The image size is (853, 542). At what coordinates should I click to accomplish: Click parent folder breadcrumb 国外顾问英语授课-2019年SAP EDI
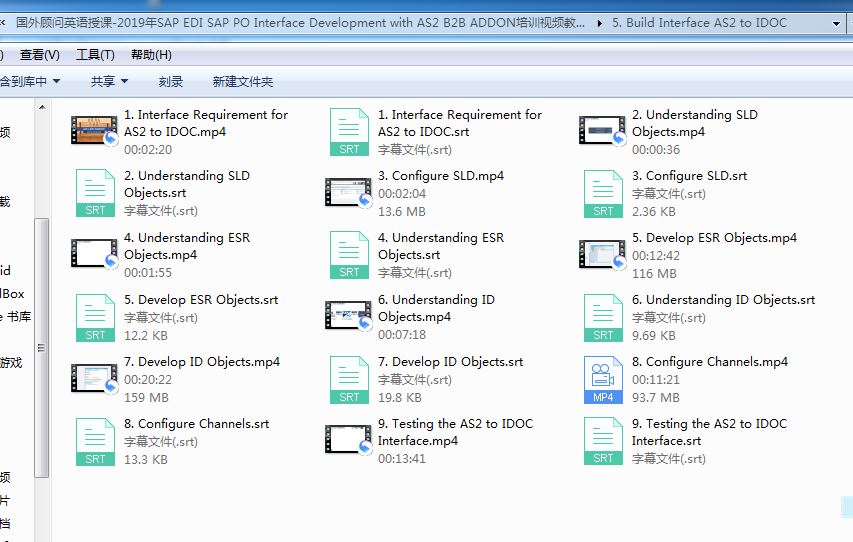coord(300,23)
